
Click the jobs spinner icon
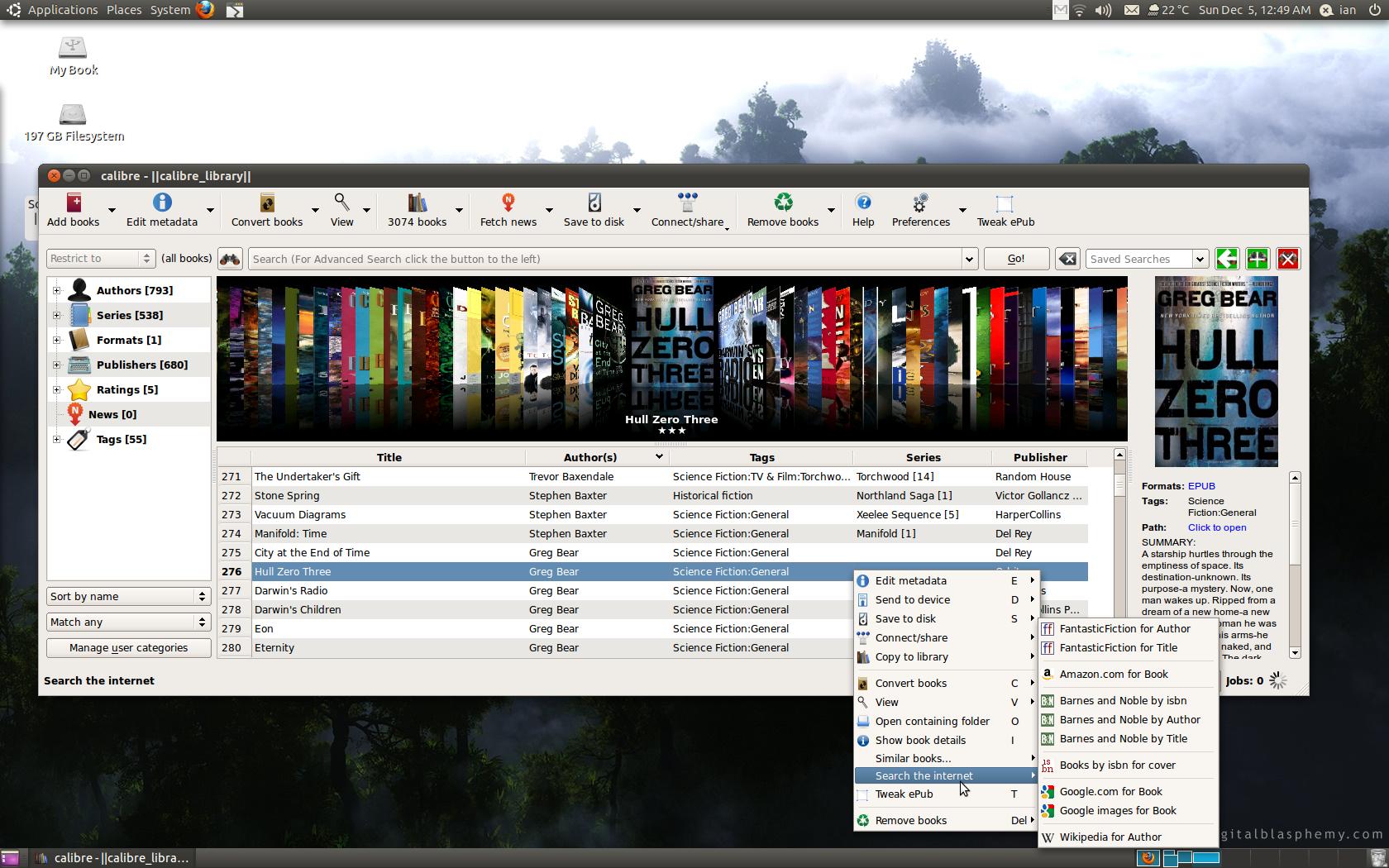point(1278,680)
